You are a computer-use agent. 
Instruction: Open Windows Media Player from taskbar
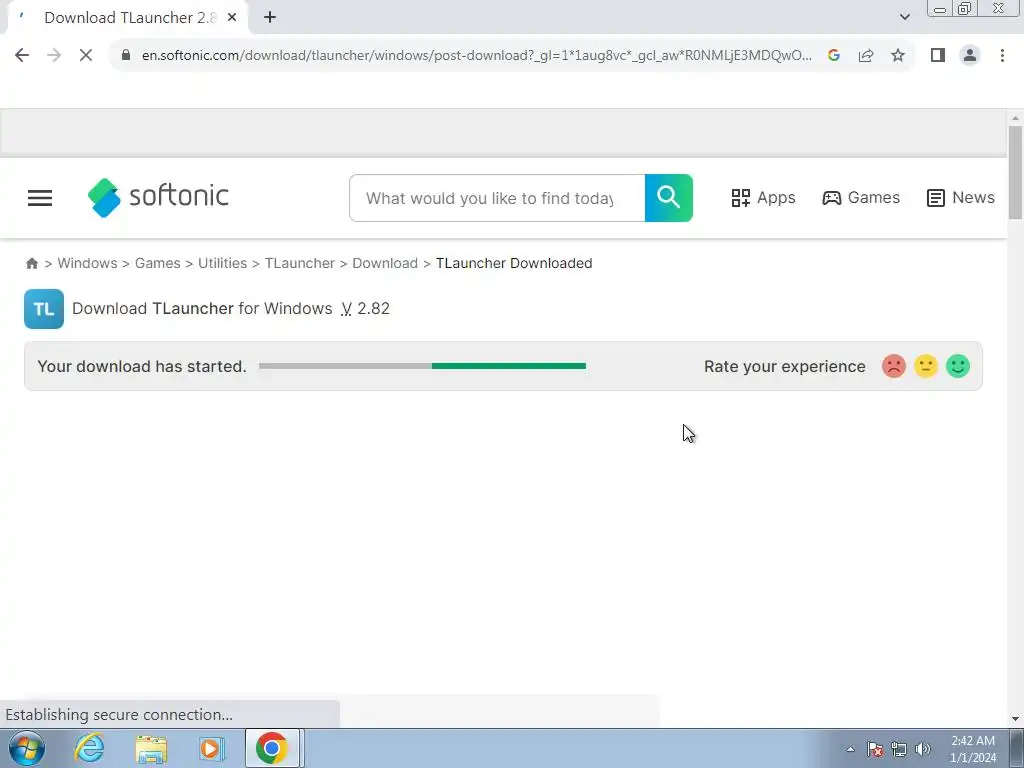click(211, 749)
